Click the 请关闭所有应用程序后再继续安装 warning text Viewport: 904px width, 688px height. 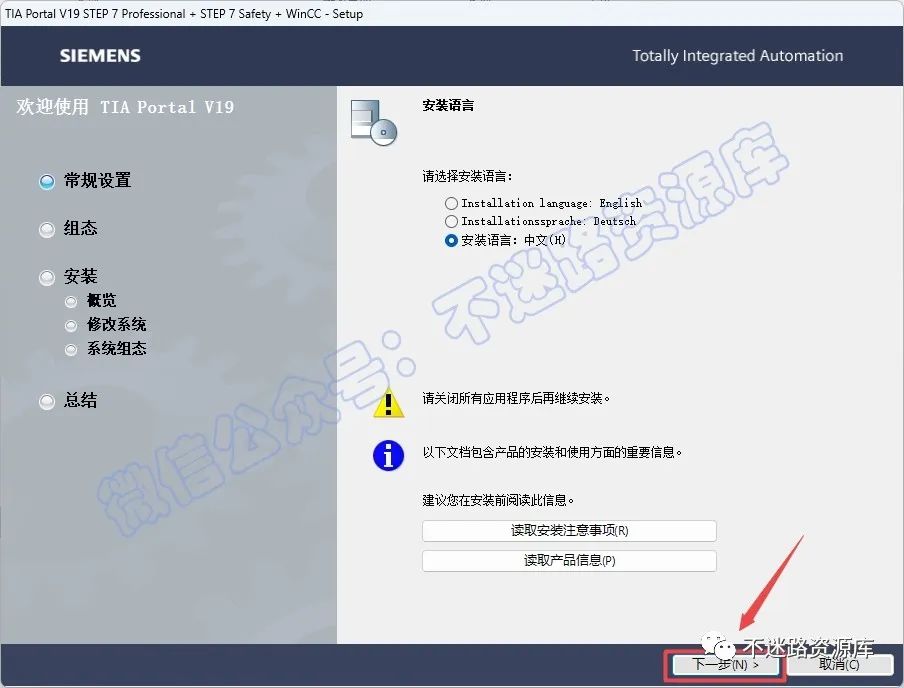click(516, 398)
